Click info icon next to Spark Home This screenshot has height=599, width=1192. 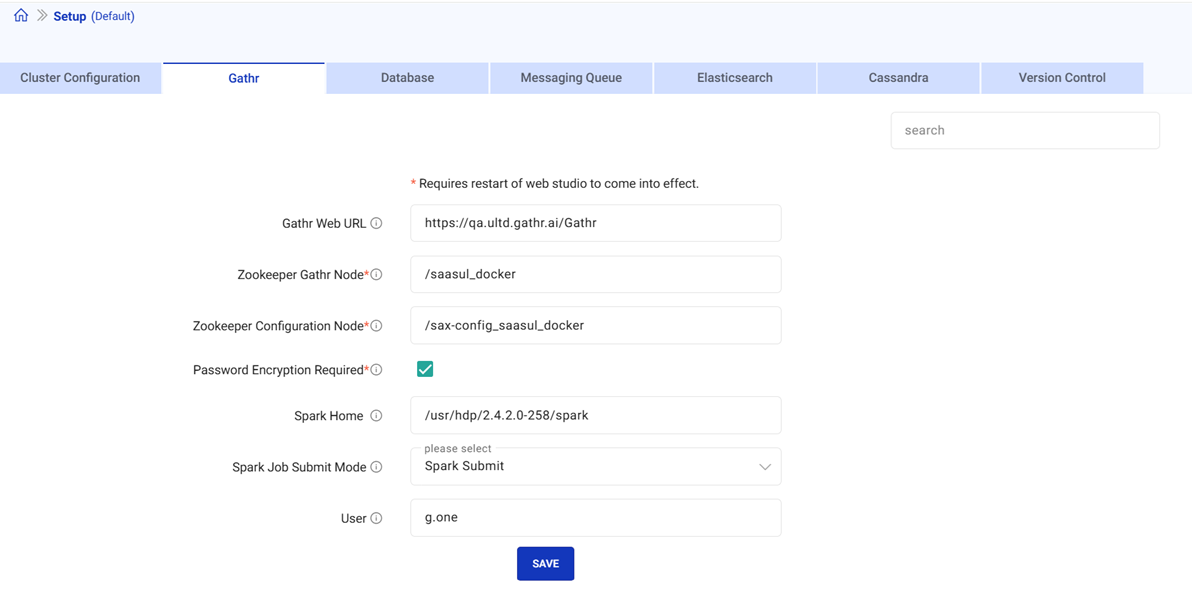[x=376, y=416]
